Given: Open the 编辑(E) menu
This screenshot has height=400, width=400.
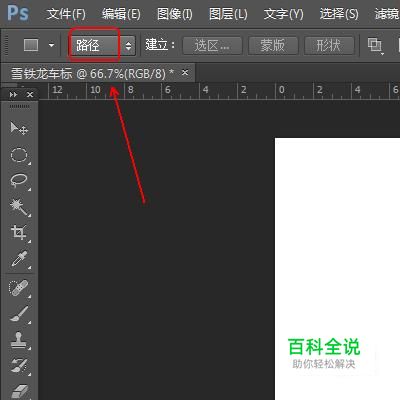Looking at the screenshot, I should coord(121,14).
